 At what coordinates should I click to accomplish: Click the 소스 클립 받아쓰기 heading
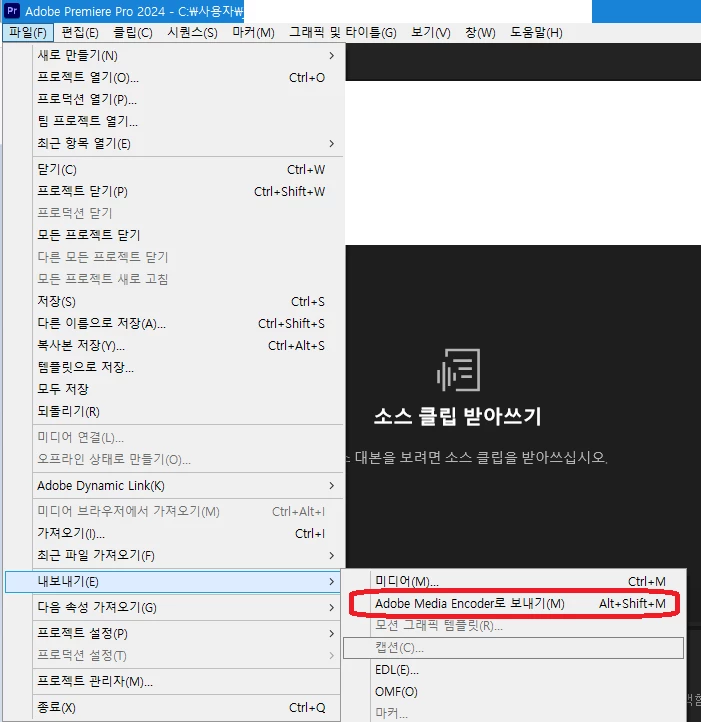[457, 416]
